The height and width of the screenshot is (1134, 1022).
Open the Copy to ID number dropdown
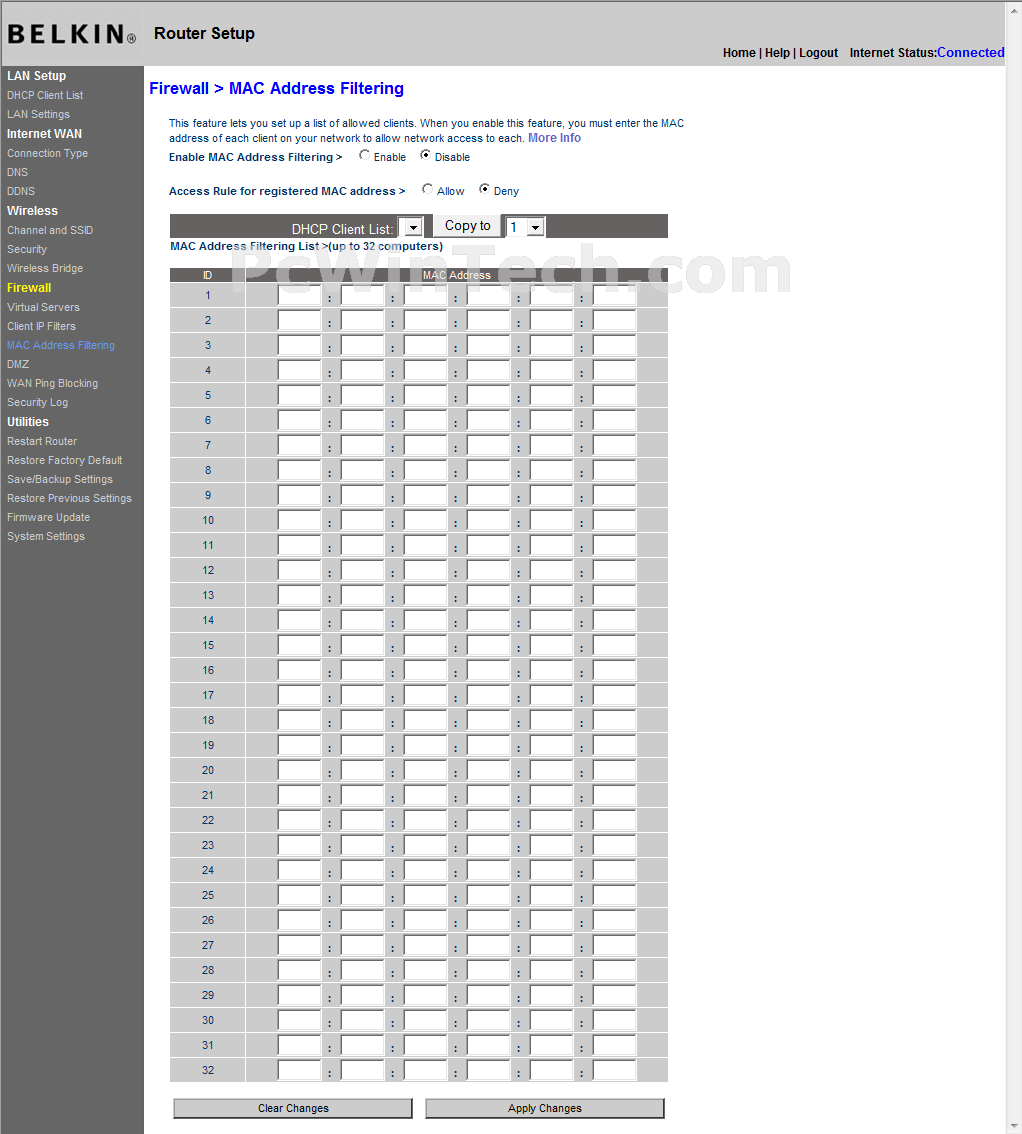(525, 227)
